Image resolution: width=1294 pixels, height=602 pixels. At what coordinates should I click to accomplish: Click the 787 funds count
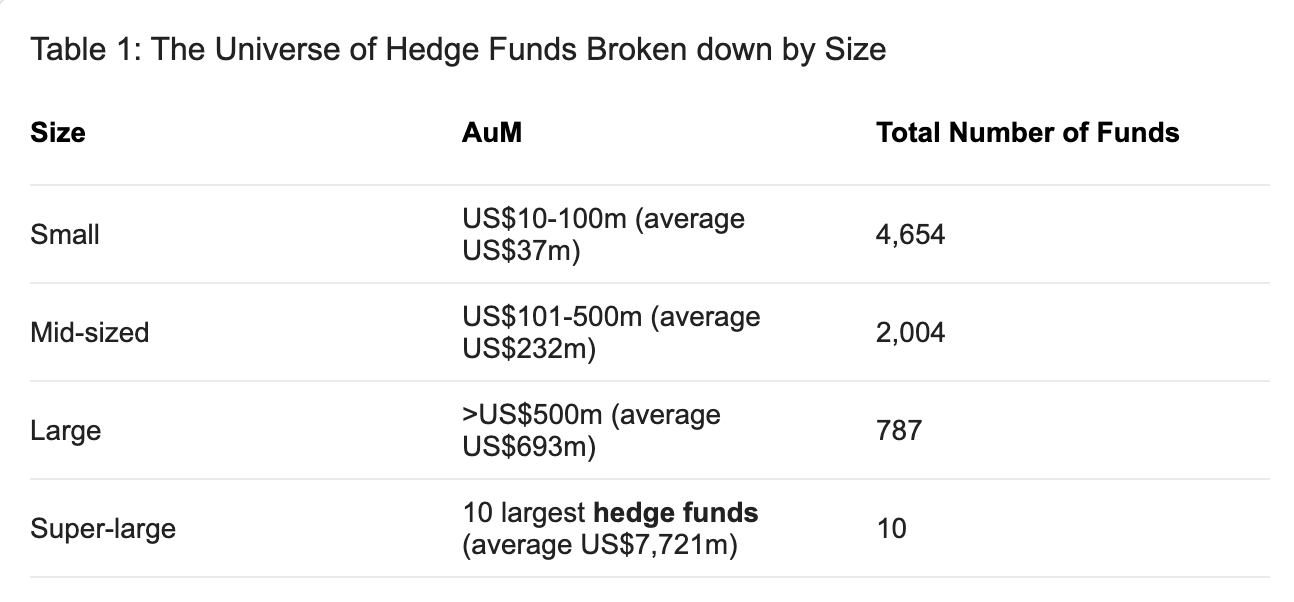click(898, 431)
